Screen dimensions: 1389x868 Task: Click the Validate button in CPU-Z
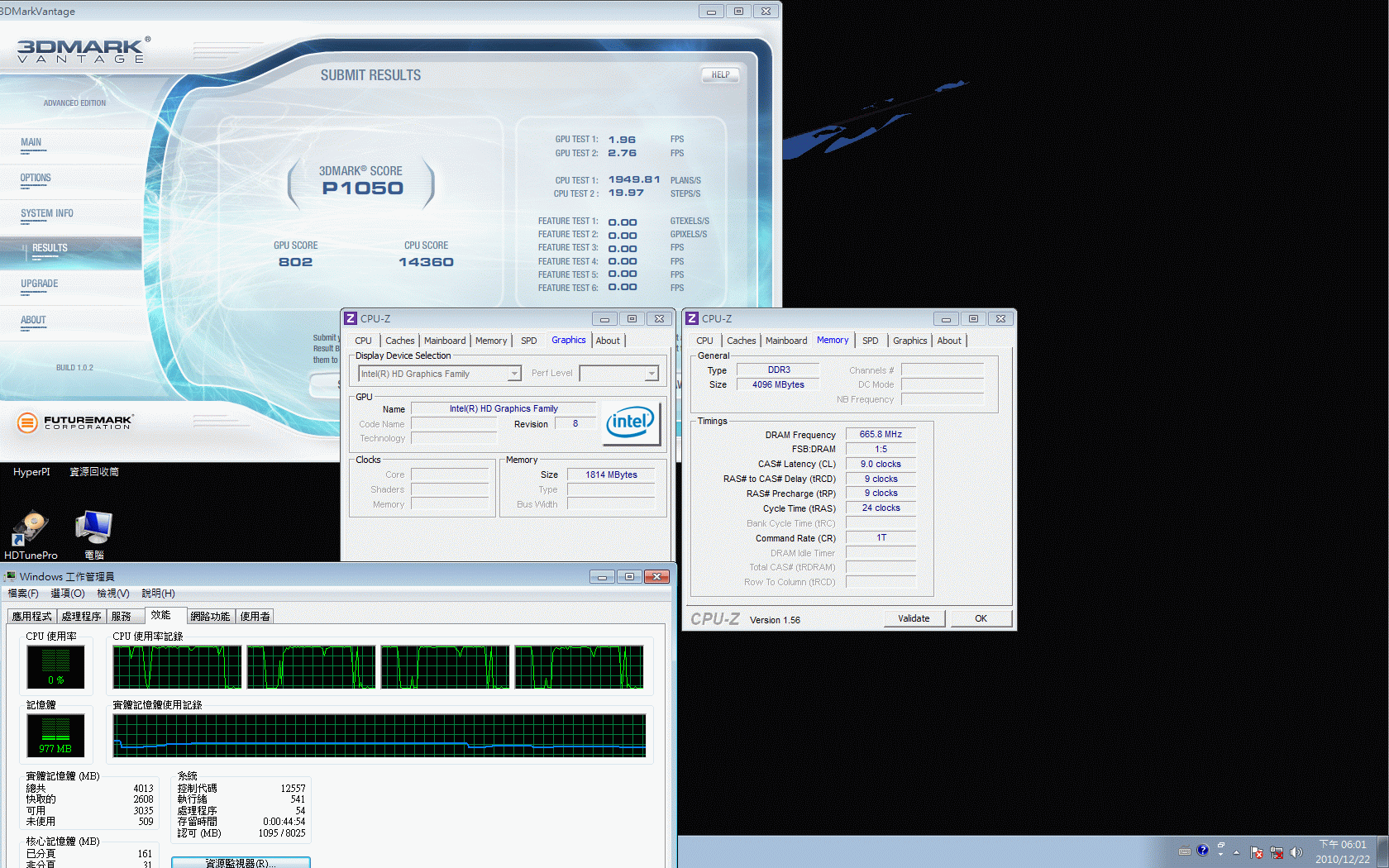click(x=914, y=618)
